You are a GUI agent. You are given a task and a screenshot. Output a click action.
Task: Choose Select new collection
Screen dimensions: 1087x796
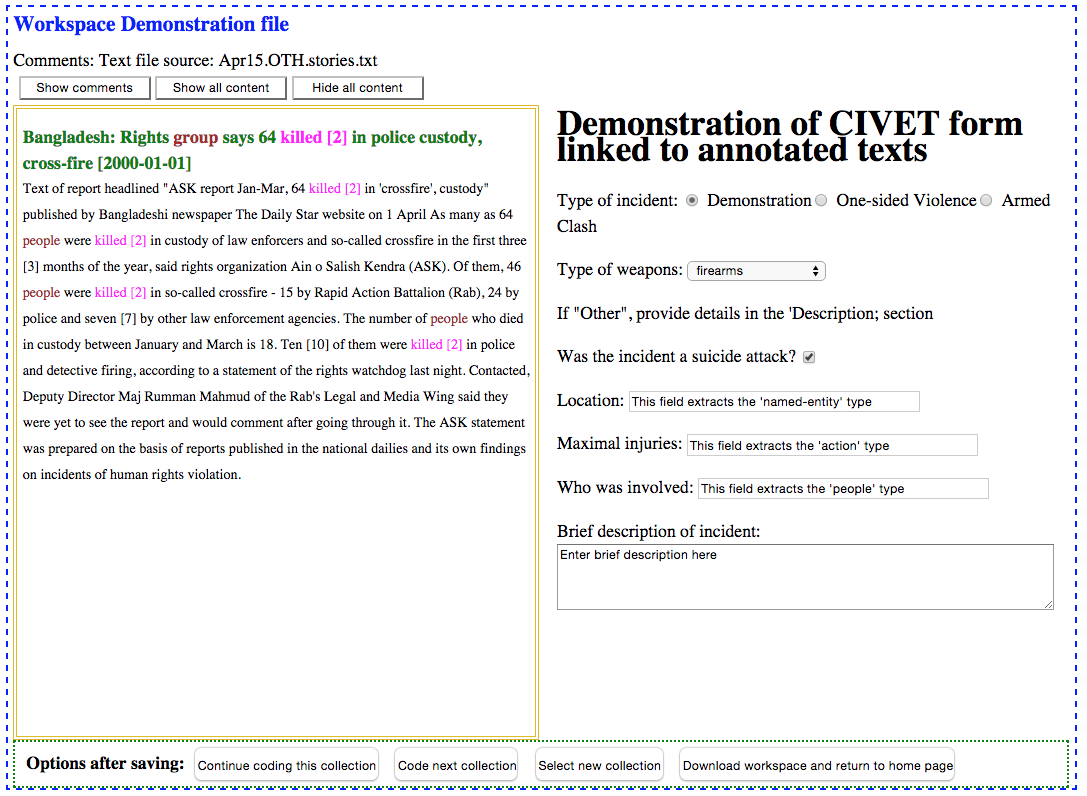599,766
